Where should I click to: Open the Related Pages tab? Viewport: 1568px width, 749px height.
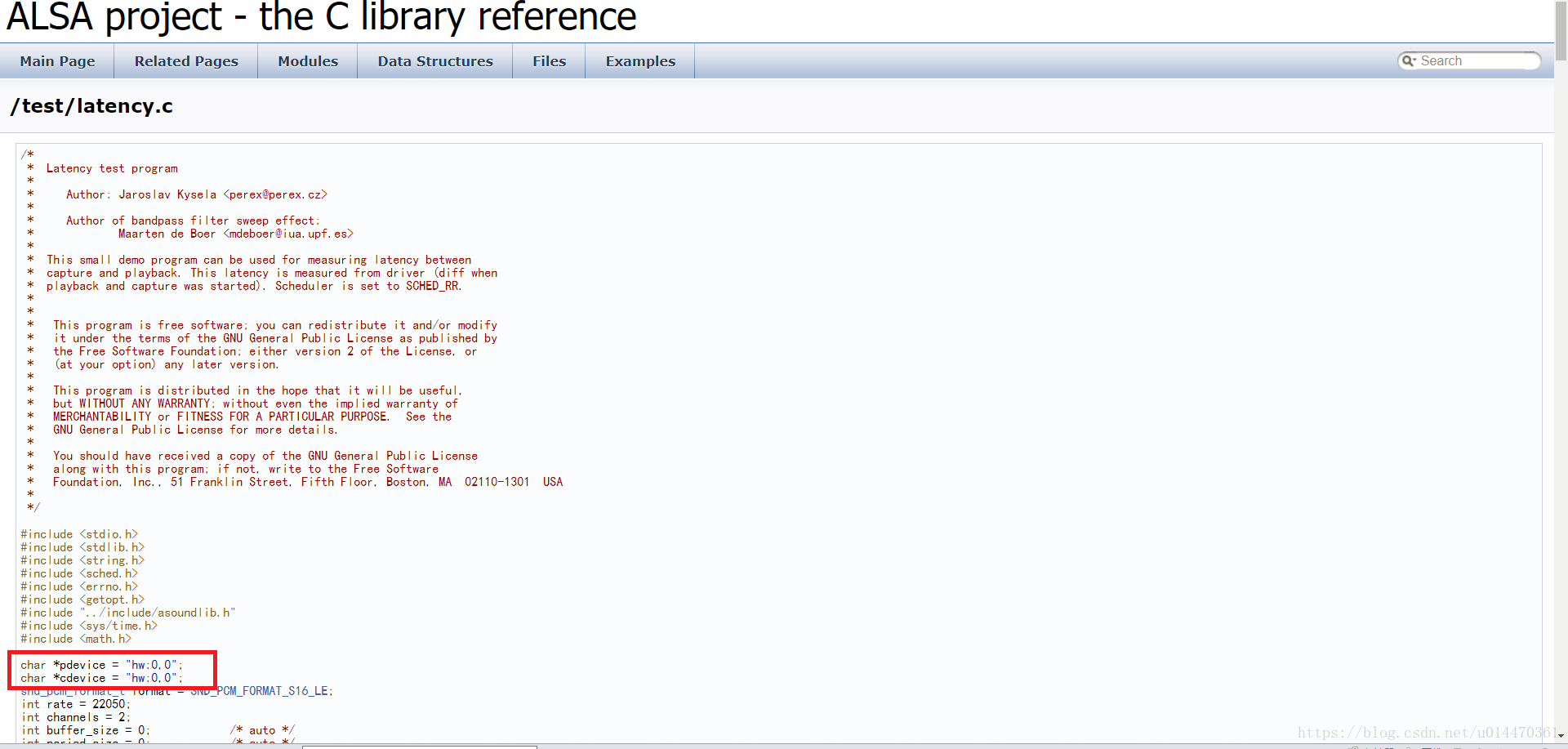[x=186, y=60]
